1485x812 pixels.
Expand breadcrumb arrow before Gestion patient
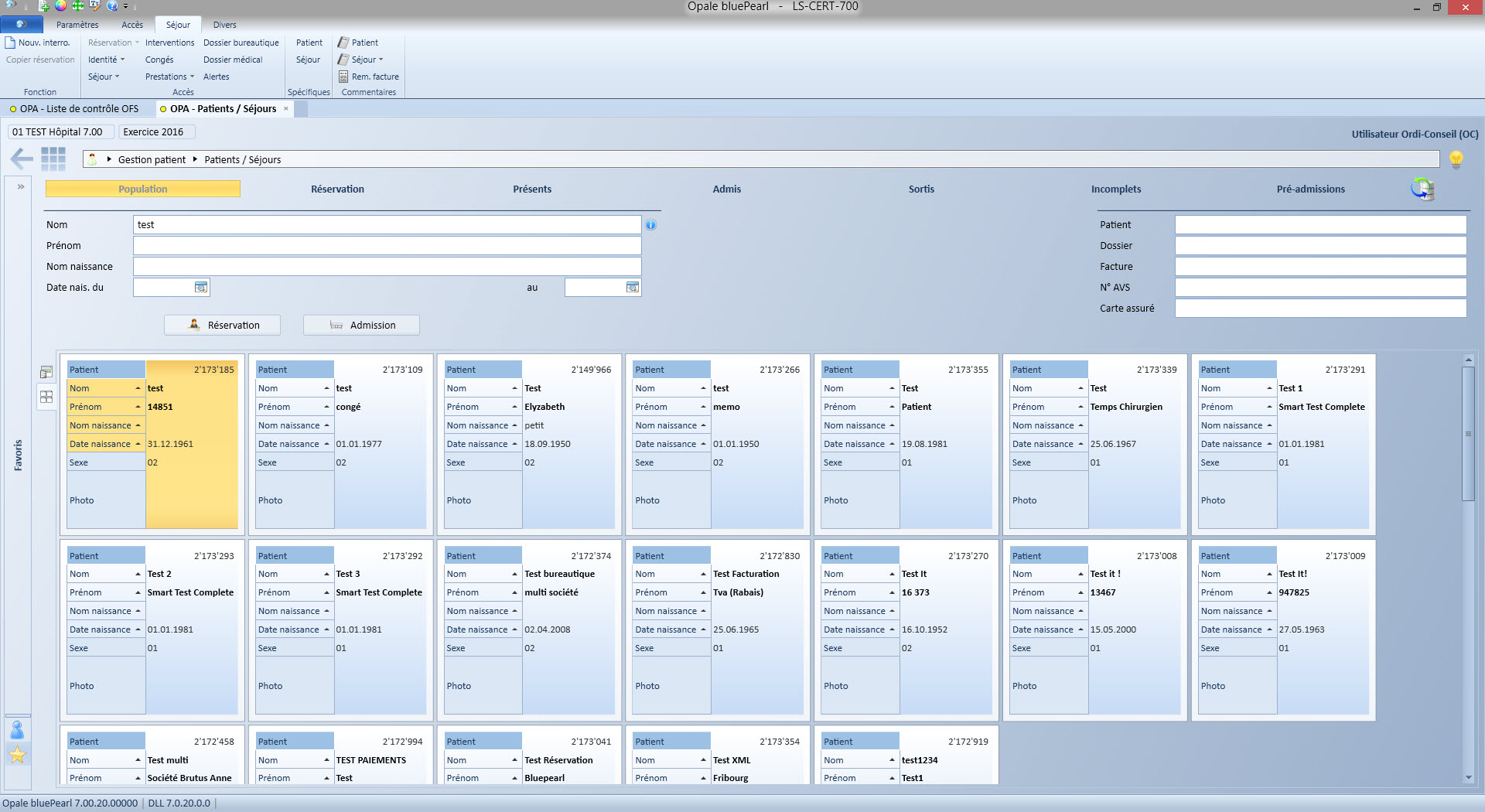pos(109,159)
